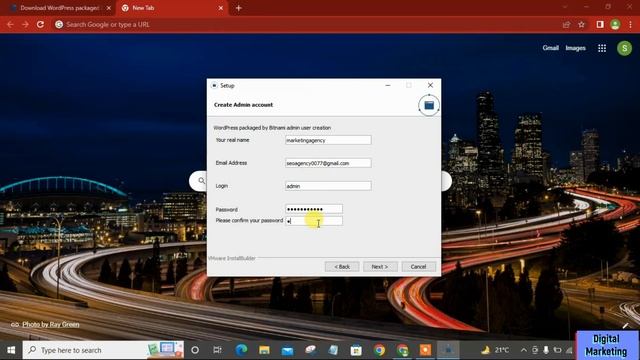Open Microsoft Store from taskbar
This screenshot has width=640, height=360.
[356, 350]
